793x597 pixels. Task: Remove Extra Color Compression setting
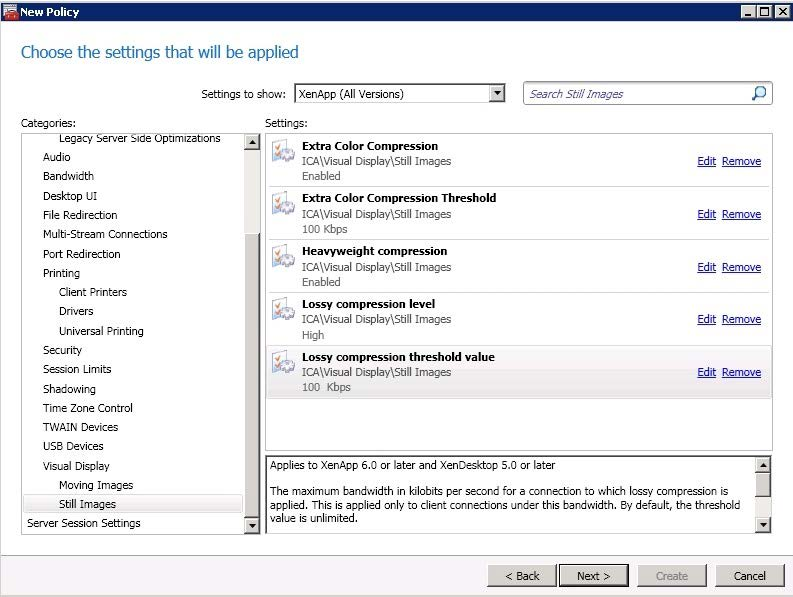point(741,161)
